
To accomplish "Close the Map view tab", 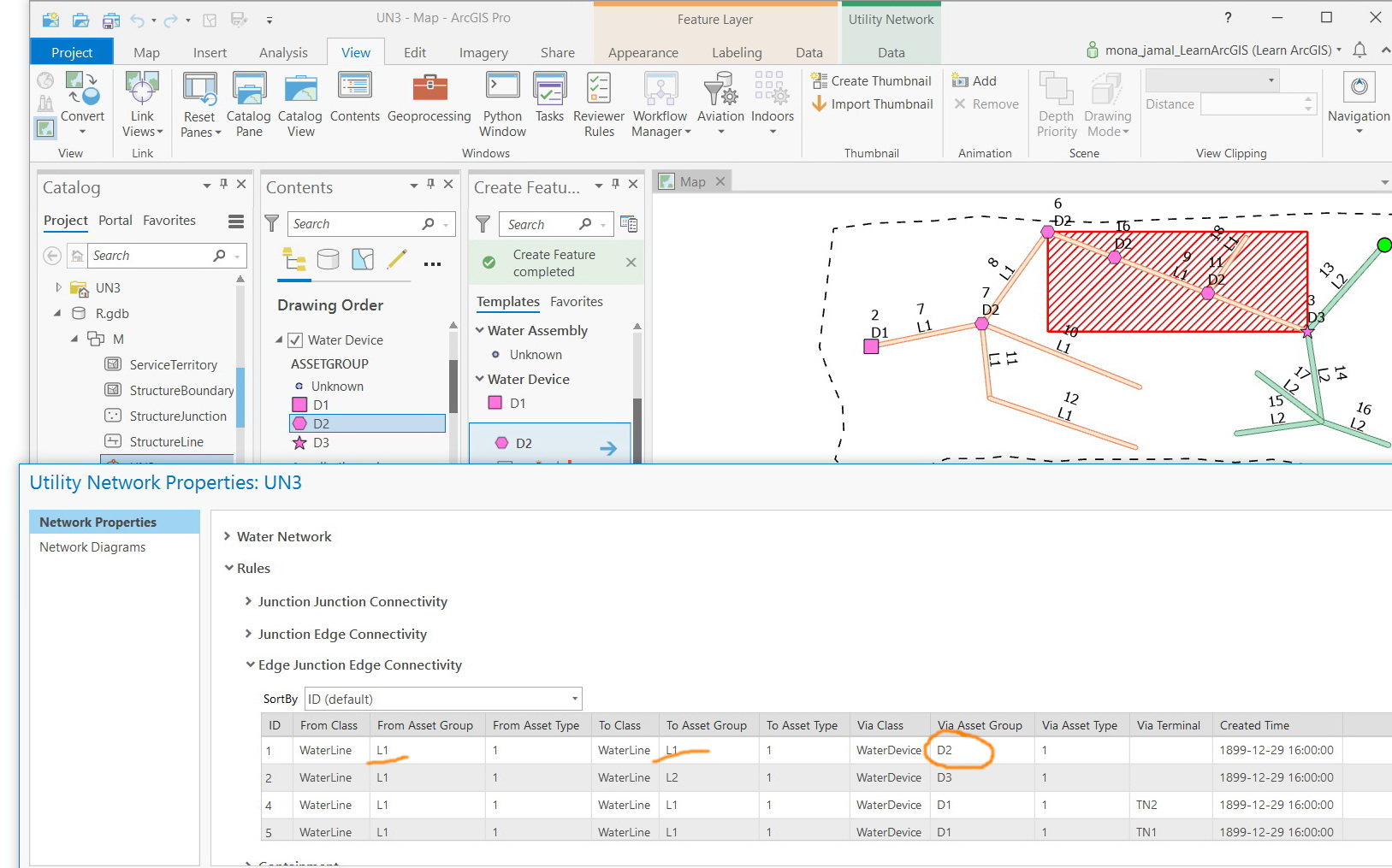I will 720,181.
